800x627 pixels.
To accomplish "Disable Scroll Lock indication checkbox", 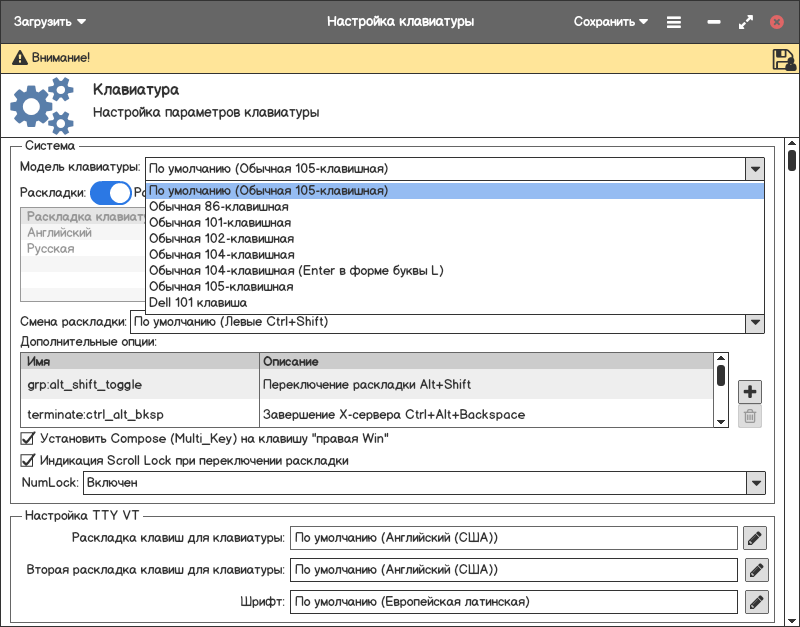I will (x=28, y=461).
